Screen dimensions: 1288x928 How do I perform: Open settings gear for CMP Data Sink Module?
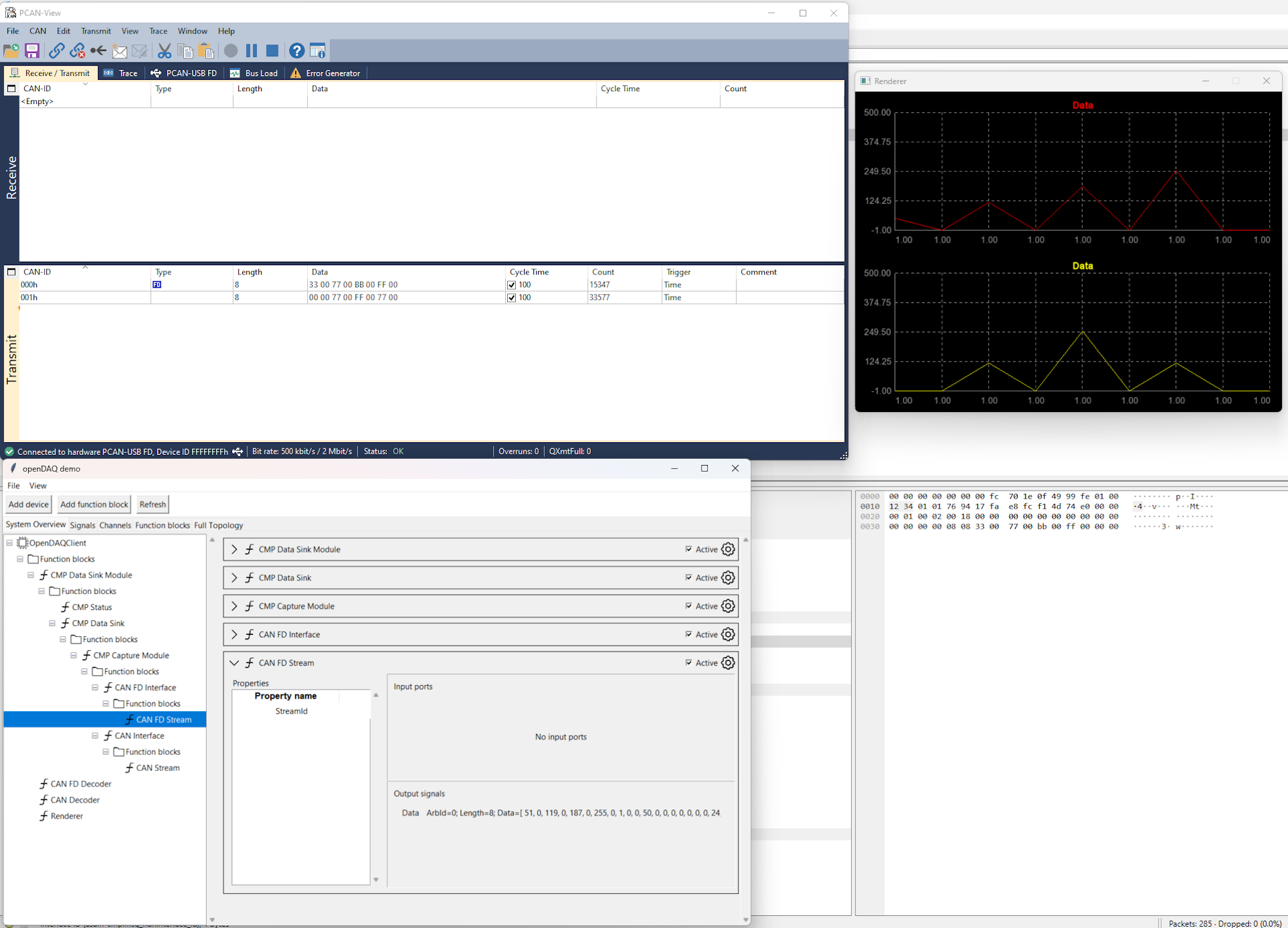point(728,550)
